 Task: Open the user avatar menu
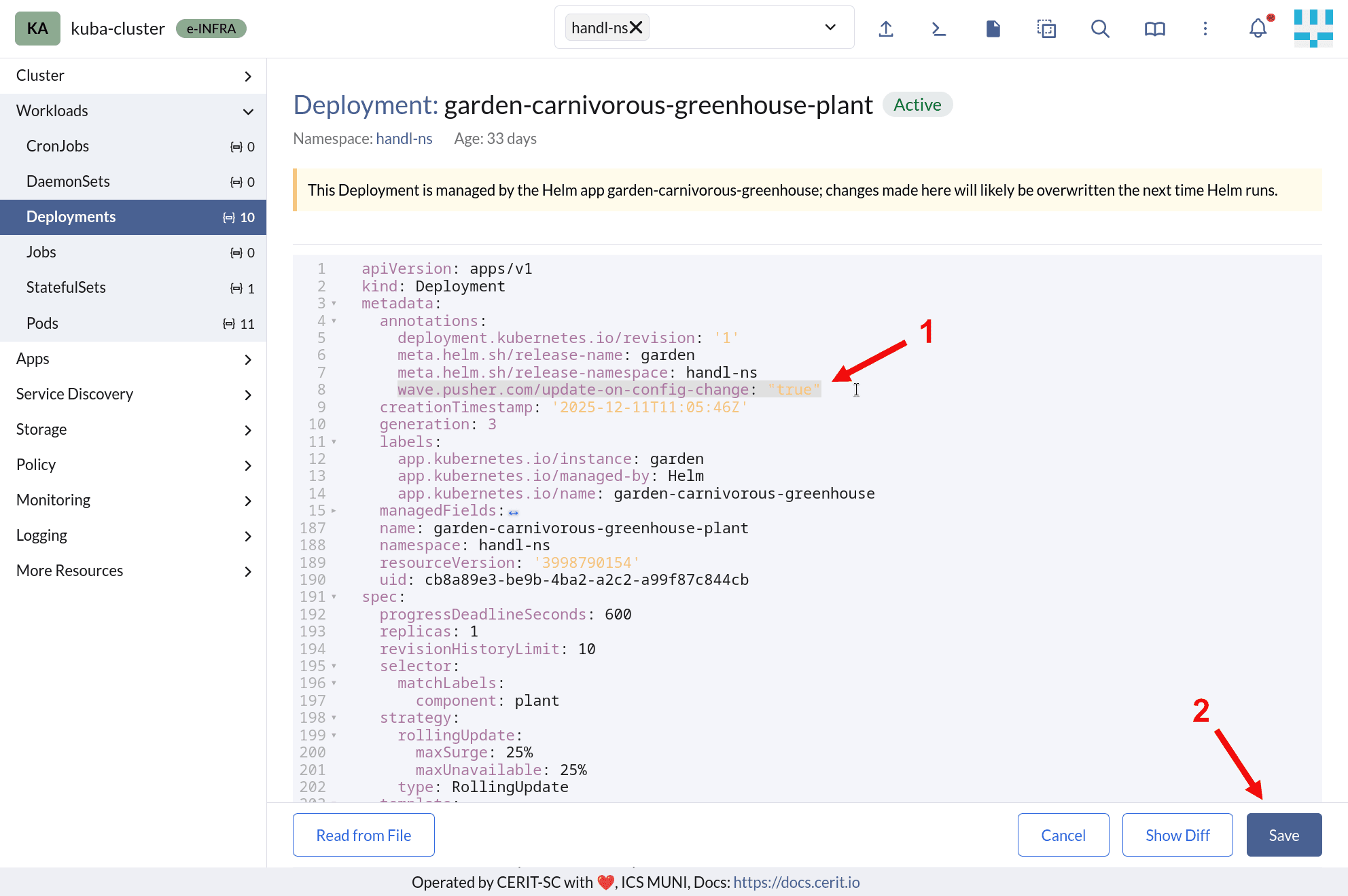click(1313, 29)
